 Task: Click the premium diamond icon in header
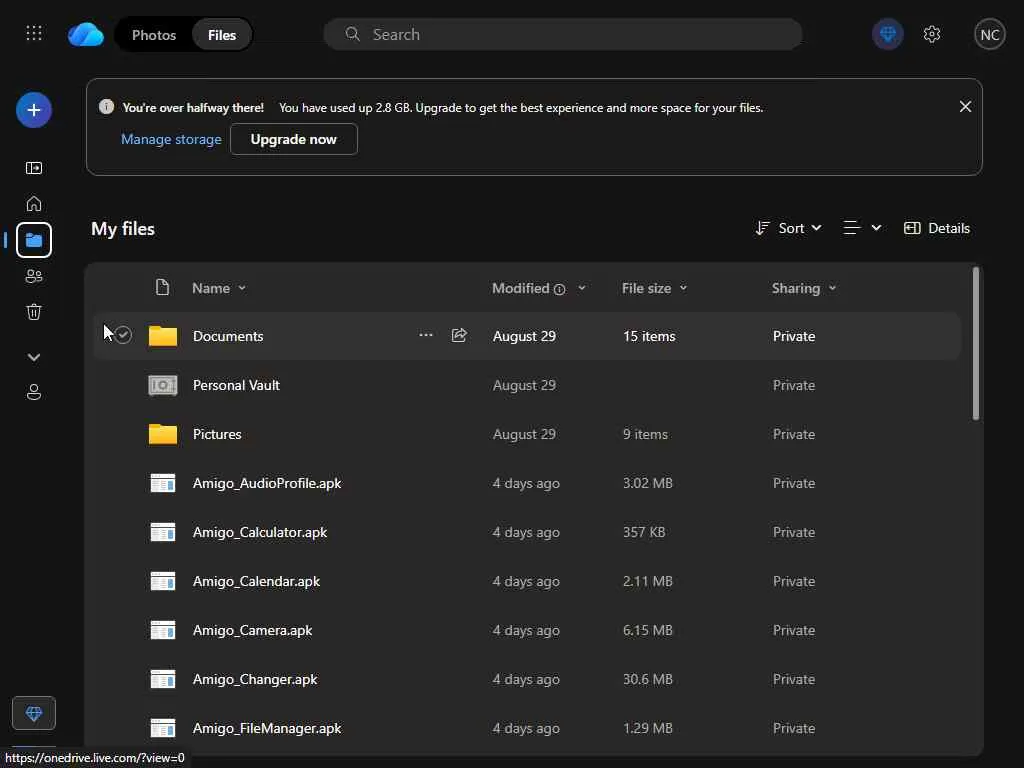pos(888,34)
